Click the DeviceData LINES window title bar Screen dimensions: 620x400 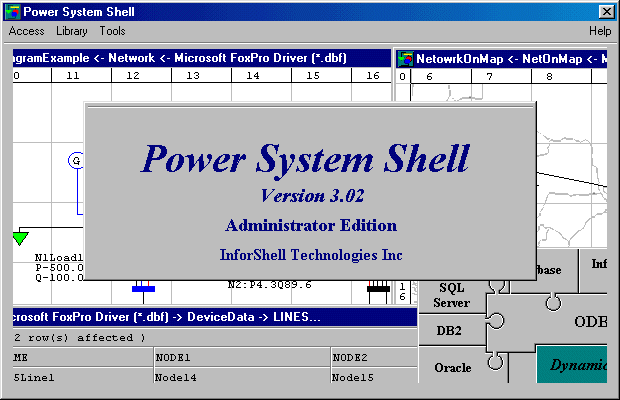[x=215, y=317]
